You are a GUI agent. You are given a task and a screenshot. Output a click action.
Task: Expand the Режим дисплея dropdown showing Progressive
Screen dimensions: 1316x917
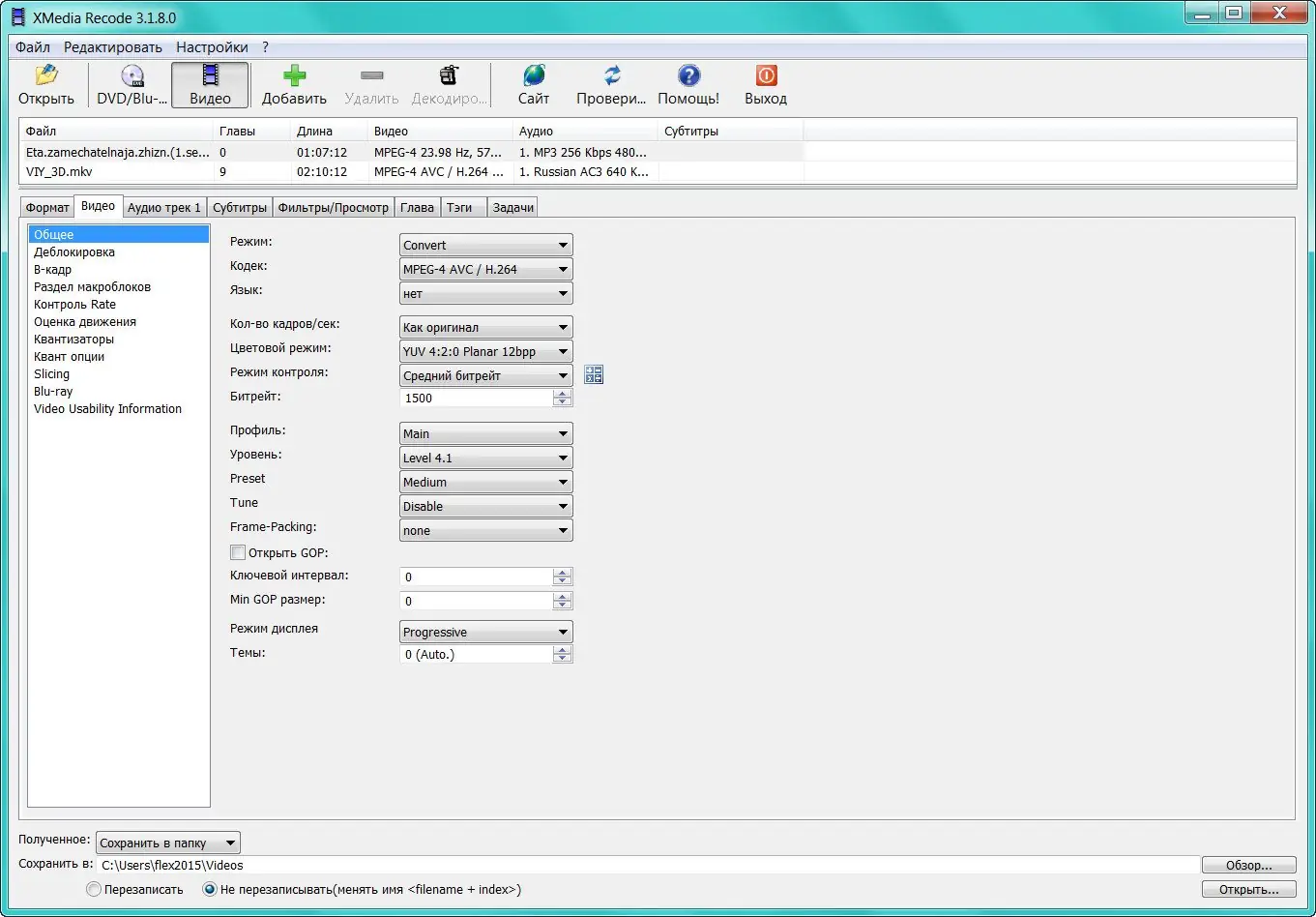pos(486,632)
